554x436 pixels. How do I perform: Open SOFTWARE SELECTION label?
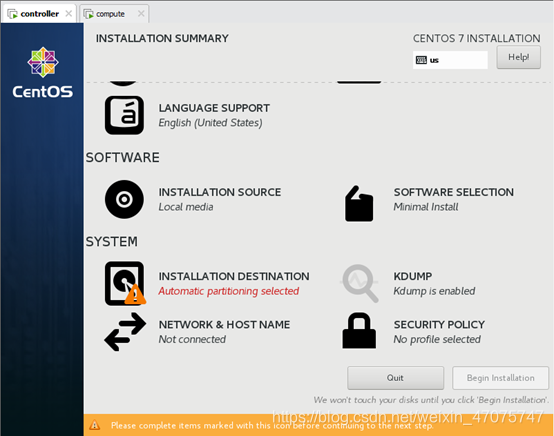[x=454, y=192]
